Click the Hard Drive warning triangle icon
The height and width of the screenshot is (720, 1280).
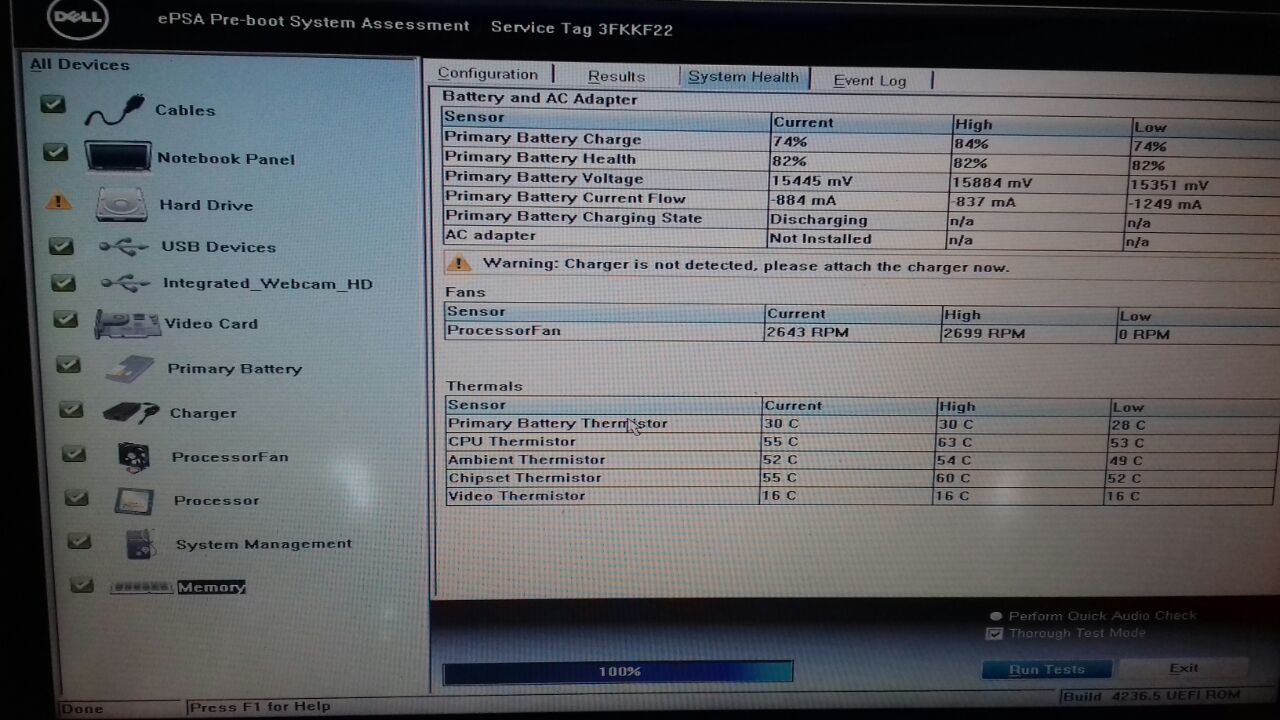(58, 200)
